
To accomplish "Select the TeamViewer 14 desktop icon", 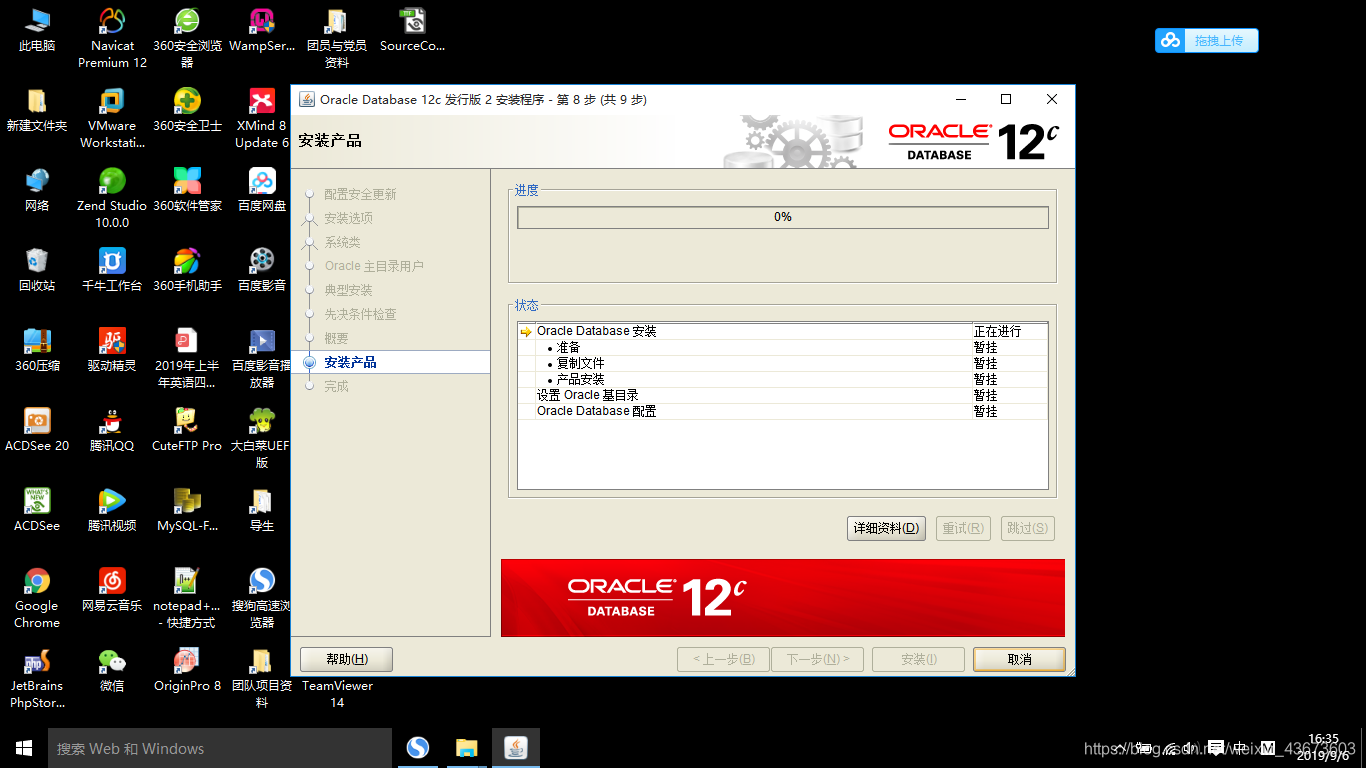I will 337,693.
